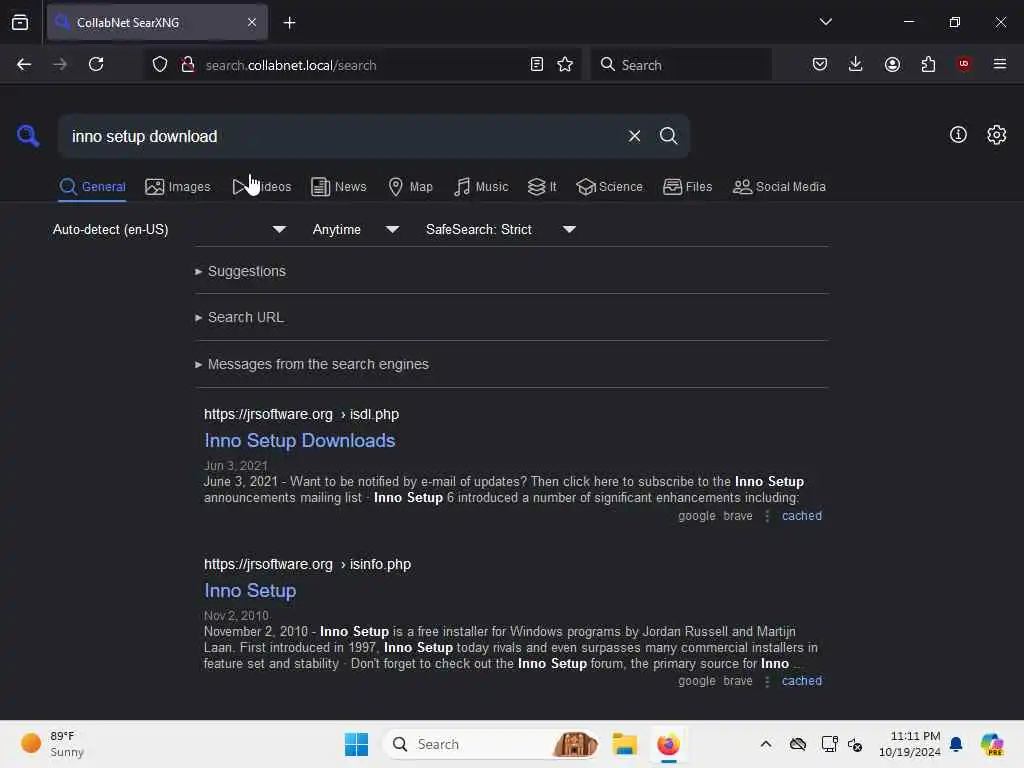1024x768 pixels.
Task: Open the extensions puzzle icon
Action: pyautogui.click(x=928, y=64)
